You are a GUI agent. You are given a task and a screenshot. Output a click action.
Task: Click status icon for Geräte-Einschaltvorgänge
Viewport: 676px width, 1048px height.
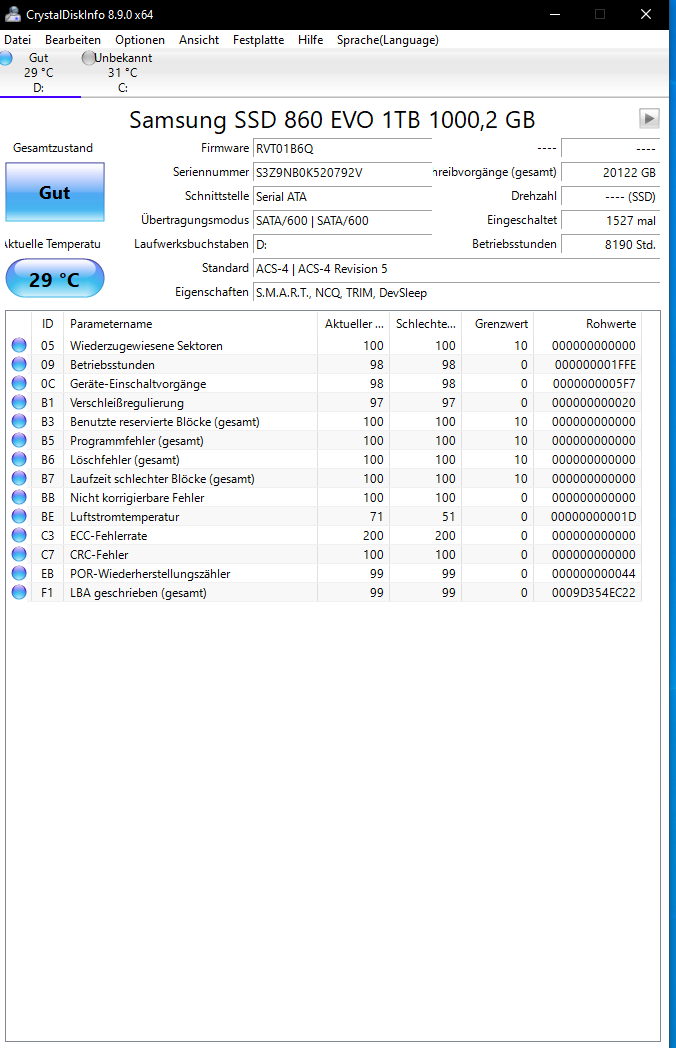click(x=19, y=384)
